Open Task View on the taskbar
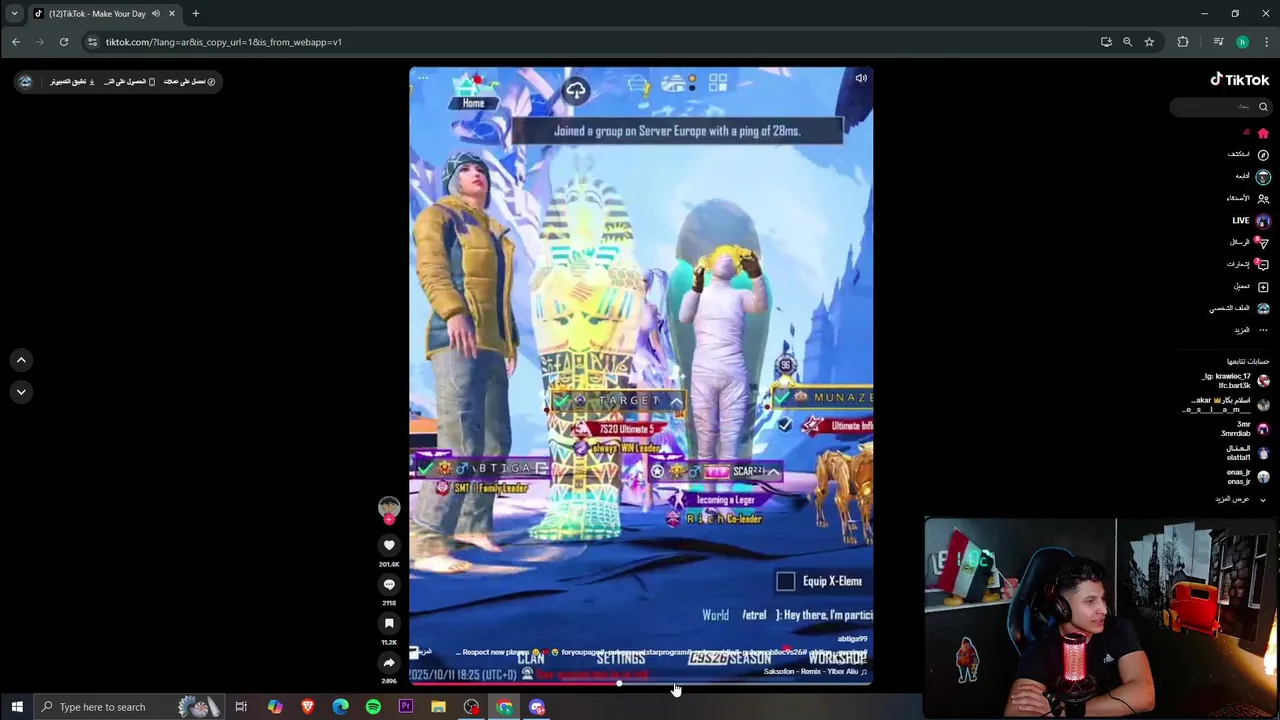The image size is (1280, 720). pos(241,707)
